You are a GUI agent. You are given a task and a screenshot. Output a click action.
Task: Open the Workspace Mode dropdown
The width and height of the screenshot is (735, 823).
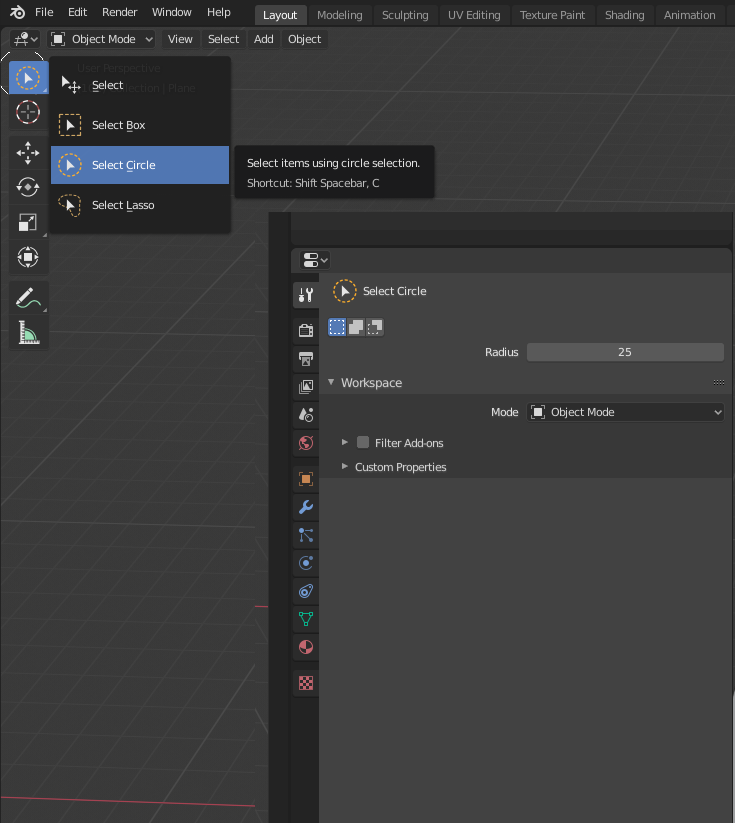coord(625,412)
